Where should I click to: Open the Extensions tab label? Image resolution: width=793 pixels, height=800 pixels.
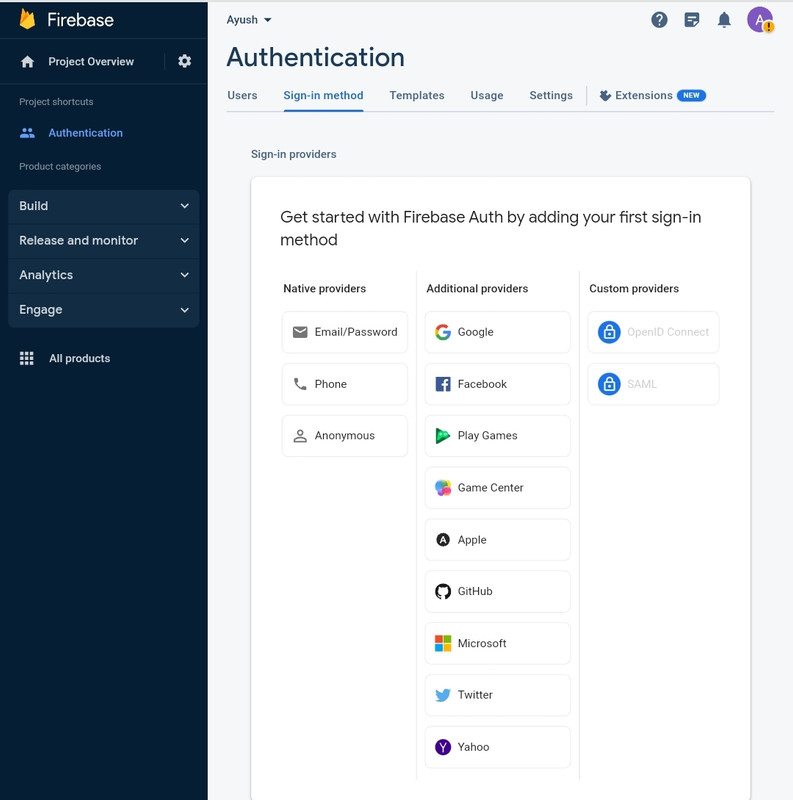(x=644, y=95)
